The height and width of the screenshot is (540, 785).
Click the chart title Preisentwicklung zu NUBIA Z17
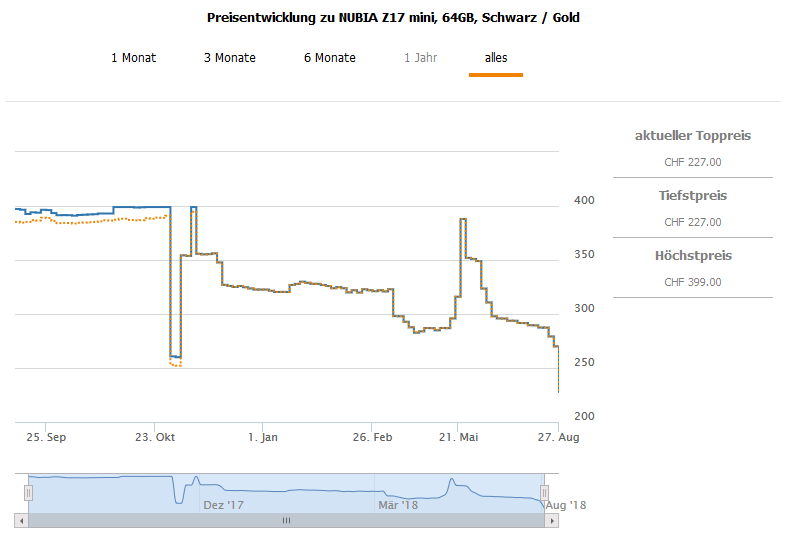point(392,18)
